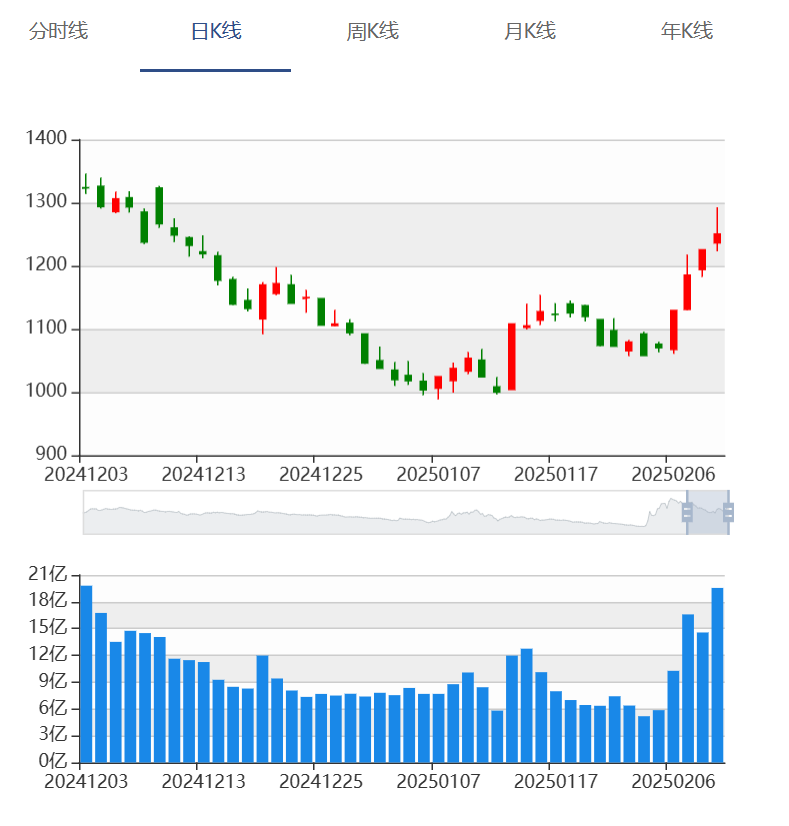Click the large red candlestick spanning 1000 to 1100
This screenshot has width=789, height=826.
[x=512, y=357]
